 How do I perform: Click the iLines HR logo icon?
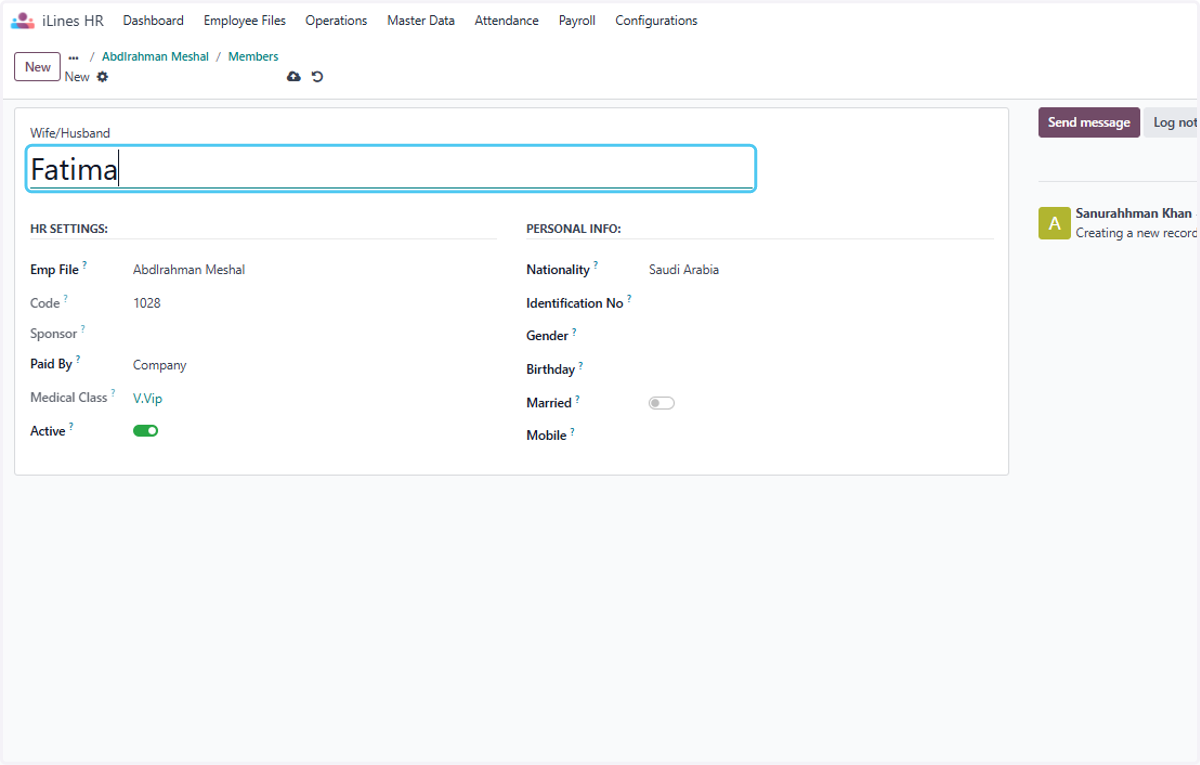coord(22,20)
